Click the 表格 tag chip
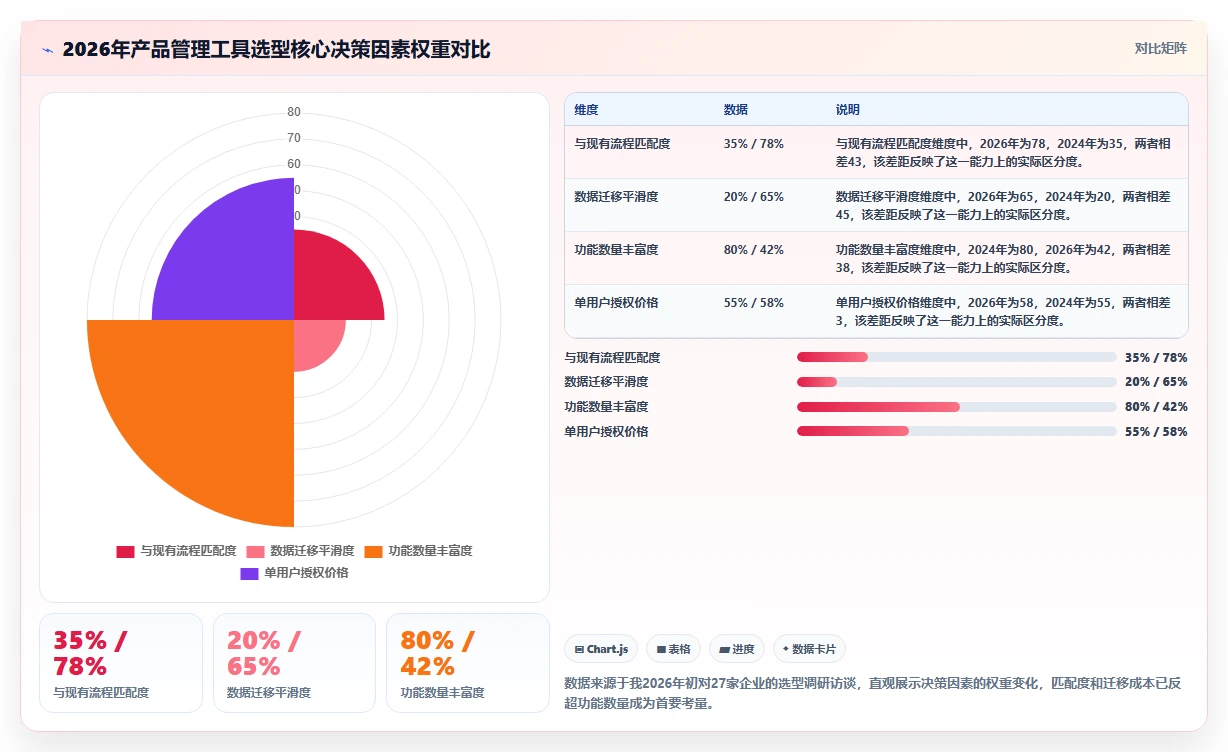 674,649
